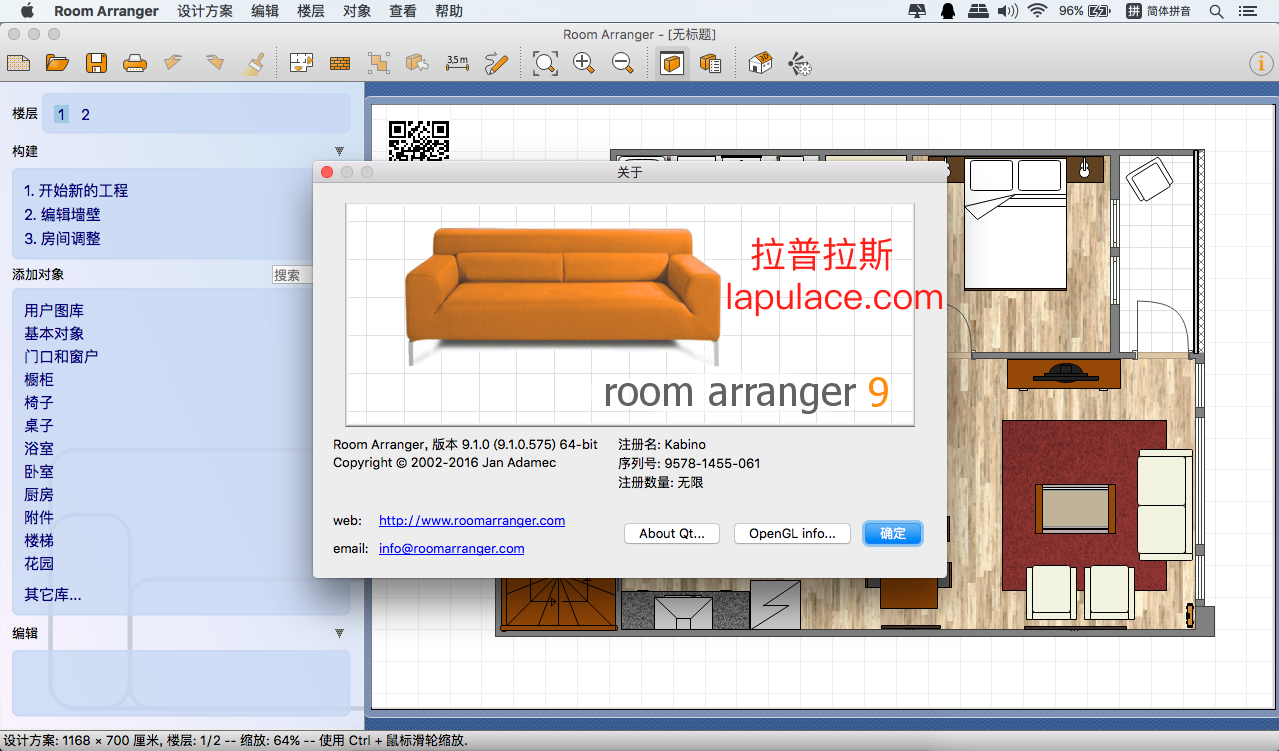This screenshot has width=1279, height=751.
Task: Choose the 3.5m measure dimension tool
Action: (x=457, y=64)
